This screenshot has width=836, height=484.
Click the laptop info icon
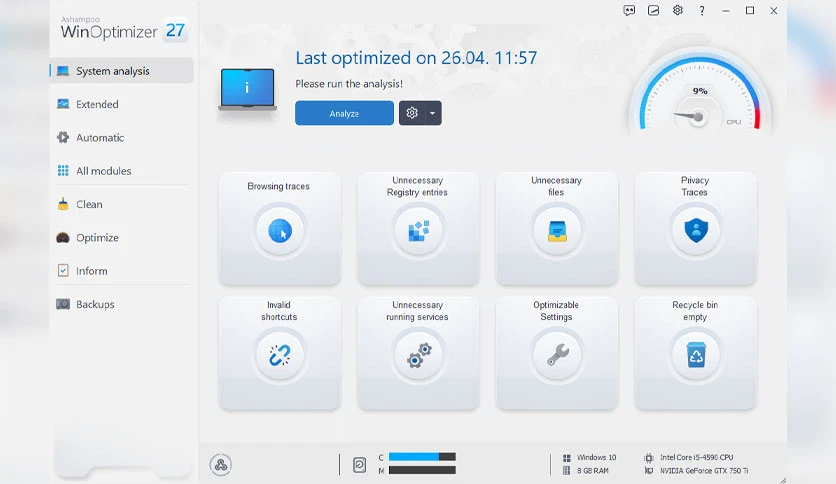click(x=247, y=90)
